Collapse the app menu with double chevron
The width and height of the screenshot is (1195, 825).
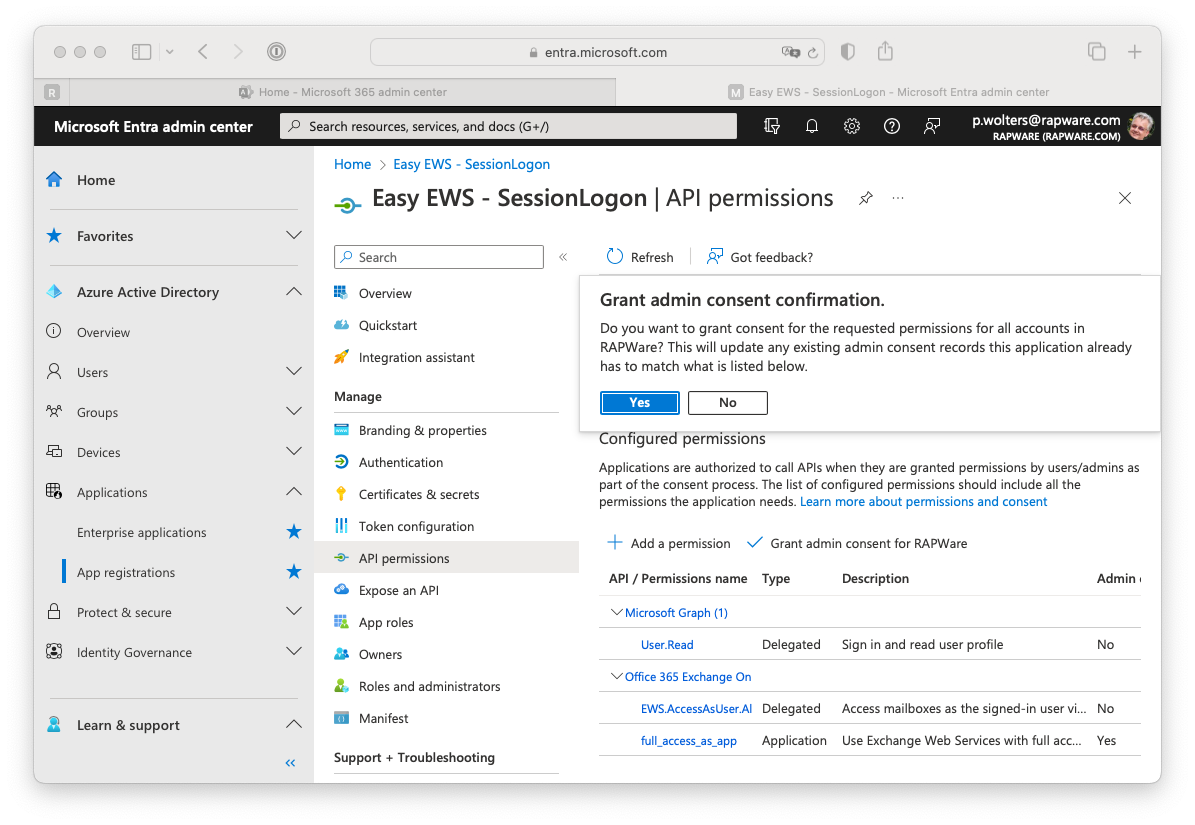click(x=562, y=257)
